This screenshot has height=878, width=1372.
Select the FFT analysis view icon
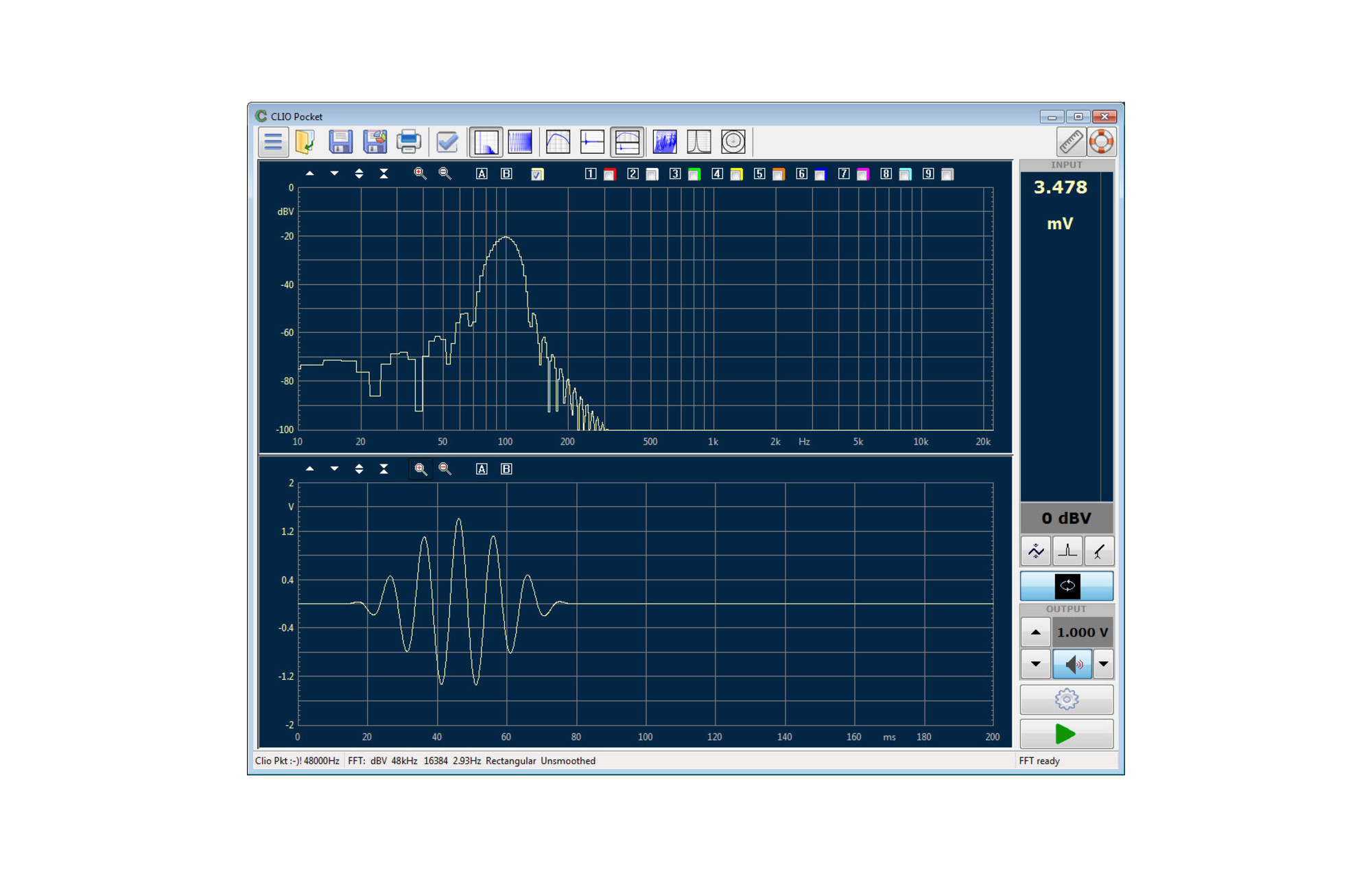(486, 141)
